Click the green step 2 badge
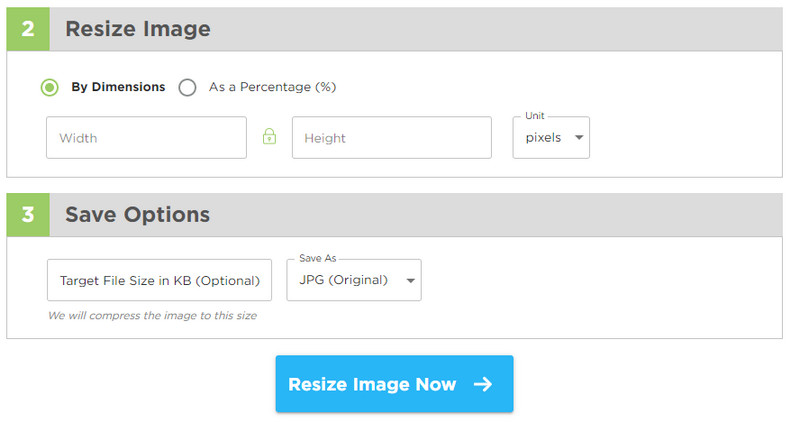 (28, 29)
